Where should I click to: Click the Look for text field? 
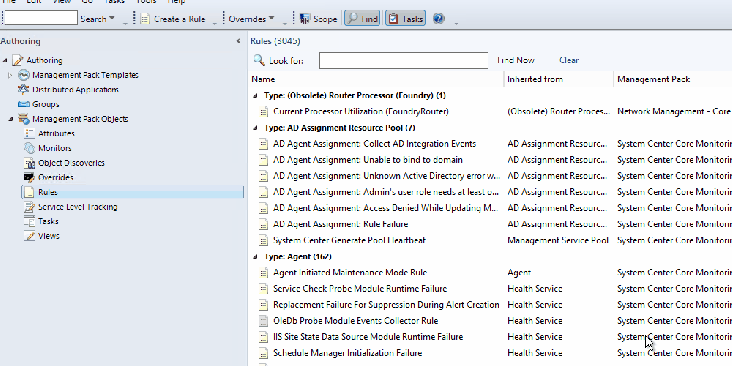(x=403, y=60)
